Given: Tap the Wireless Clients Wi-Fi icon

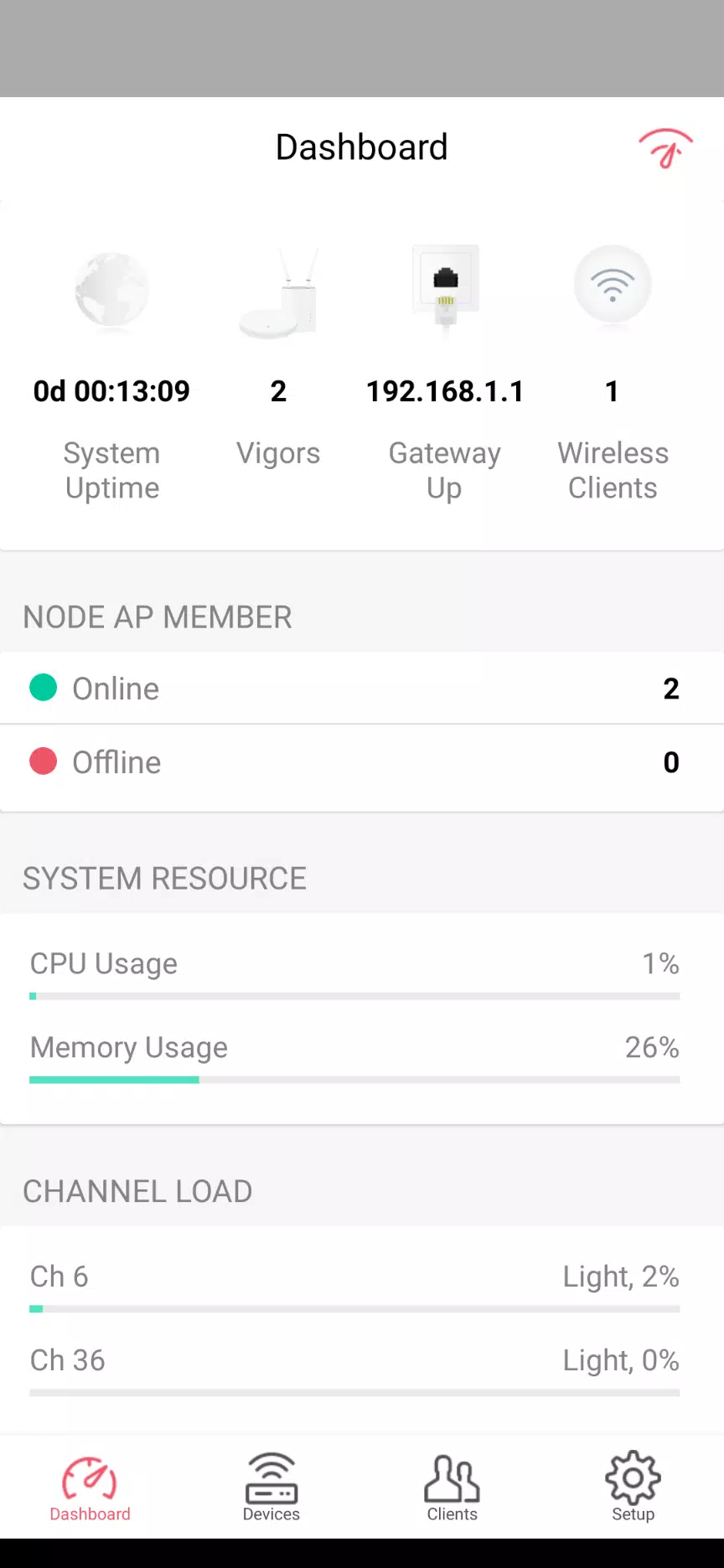Looking at the screenshot, I should click(613, 285).
